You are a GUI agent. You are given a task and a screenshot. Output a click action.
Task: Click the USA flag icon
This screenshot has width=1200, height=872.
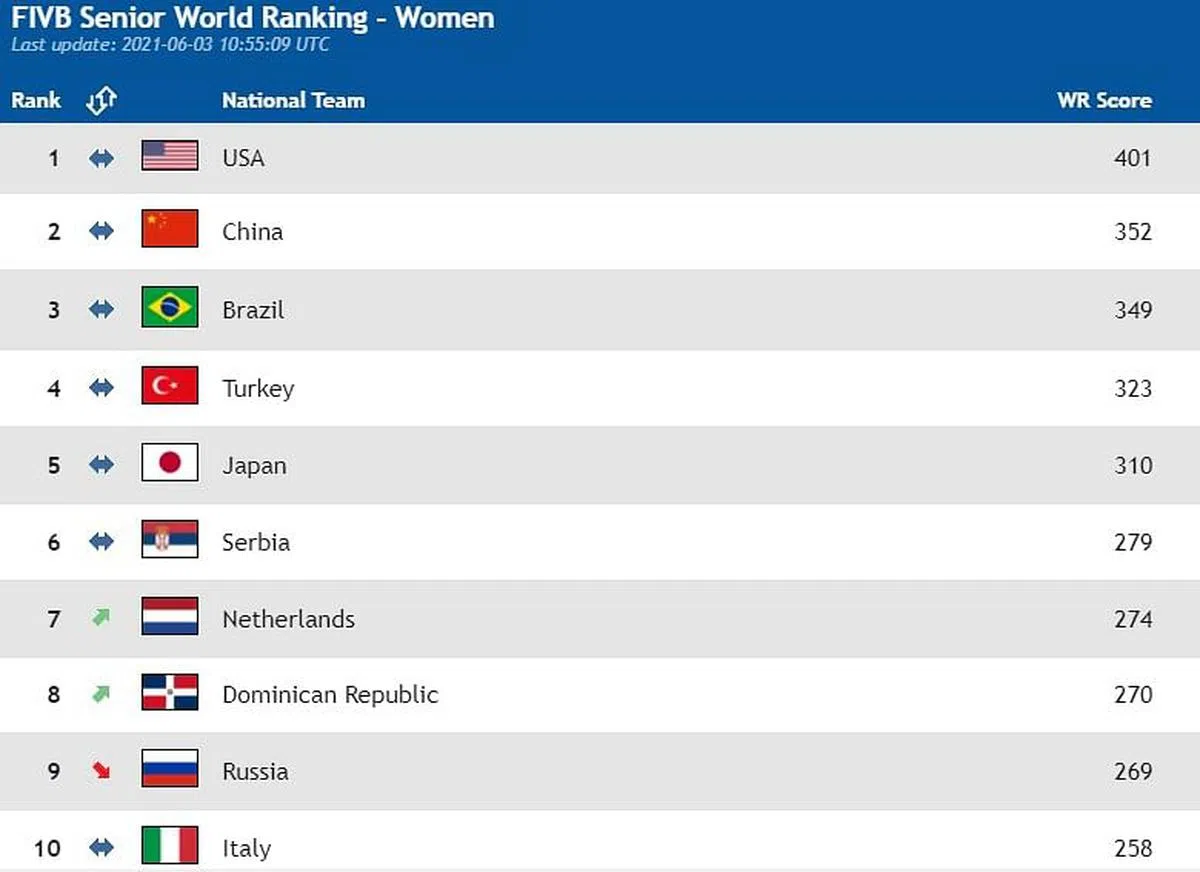coord(170,156)
